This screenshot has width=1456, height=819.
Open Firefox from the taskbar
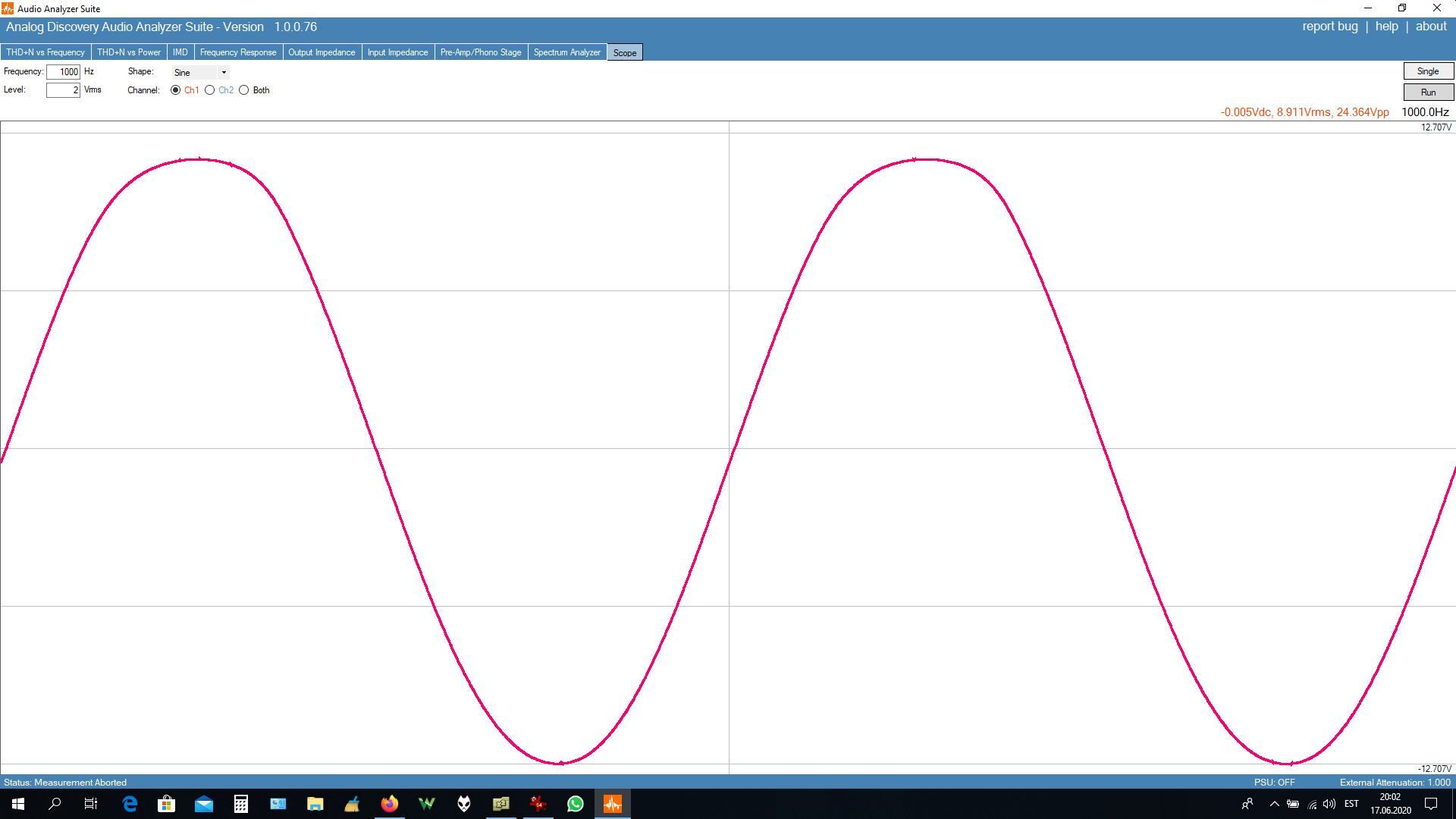(x=389, y=804)
